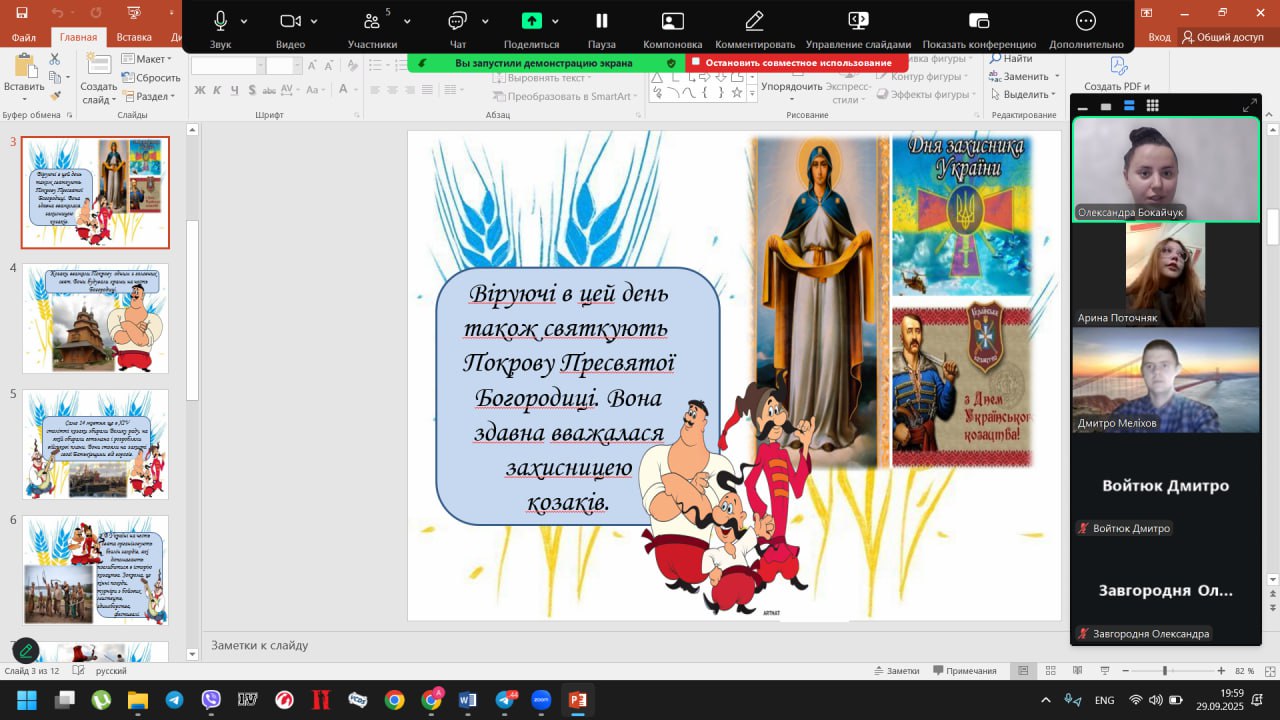Open Дополнительно more options menu
The image size is (1280, 720).
point(1085,22)
